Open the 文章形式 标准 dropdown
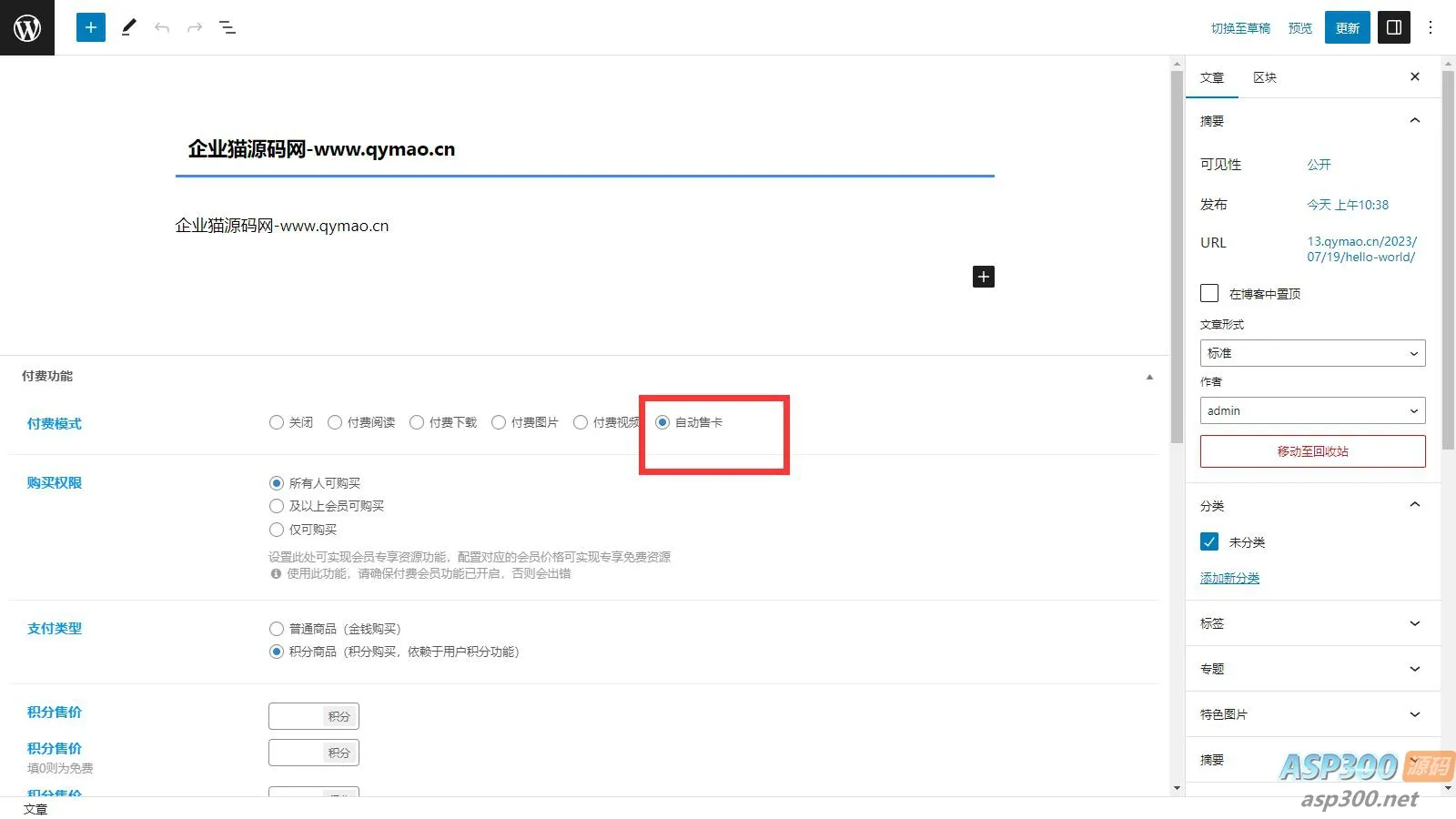The height and width of the screenshot is (819, 1456). (x=1312, y=353)
